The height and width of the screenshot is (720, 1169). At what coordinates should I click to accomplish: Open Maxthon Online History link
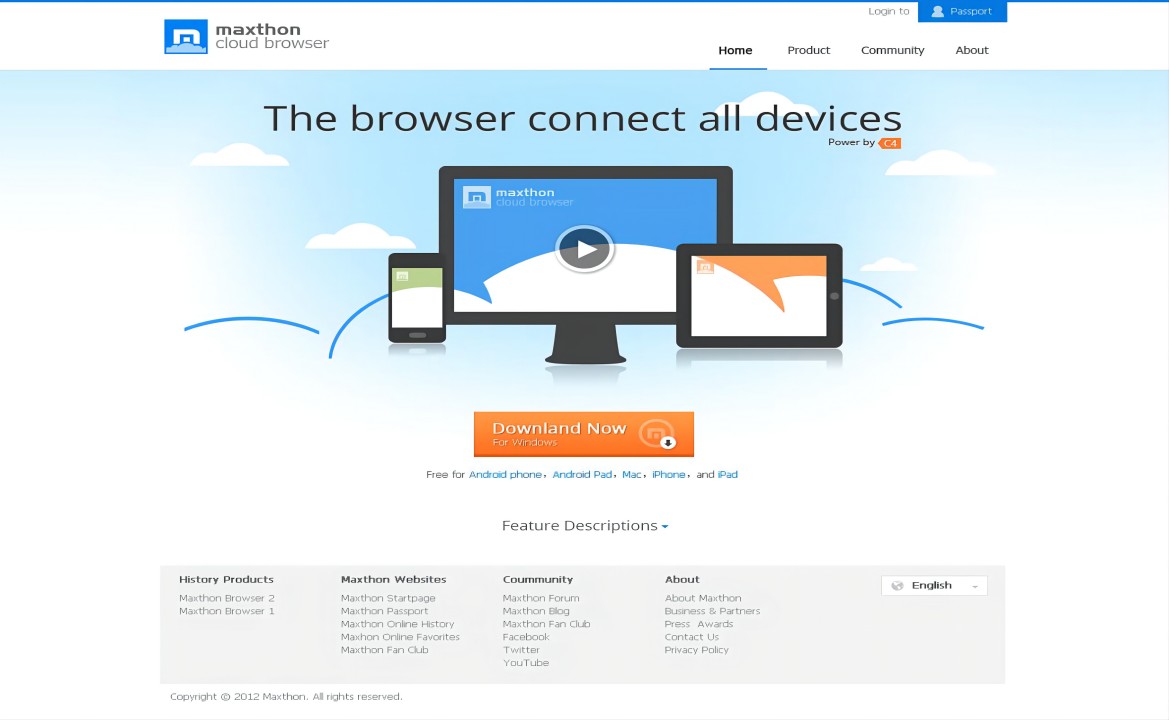(x=397, y=625)
